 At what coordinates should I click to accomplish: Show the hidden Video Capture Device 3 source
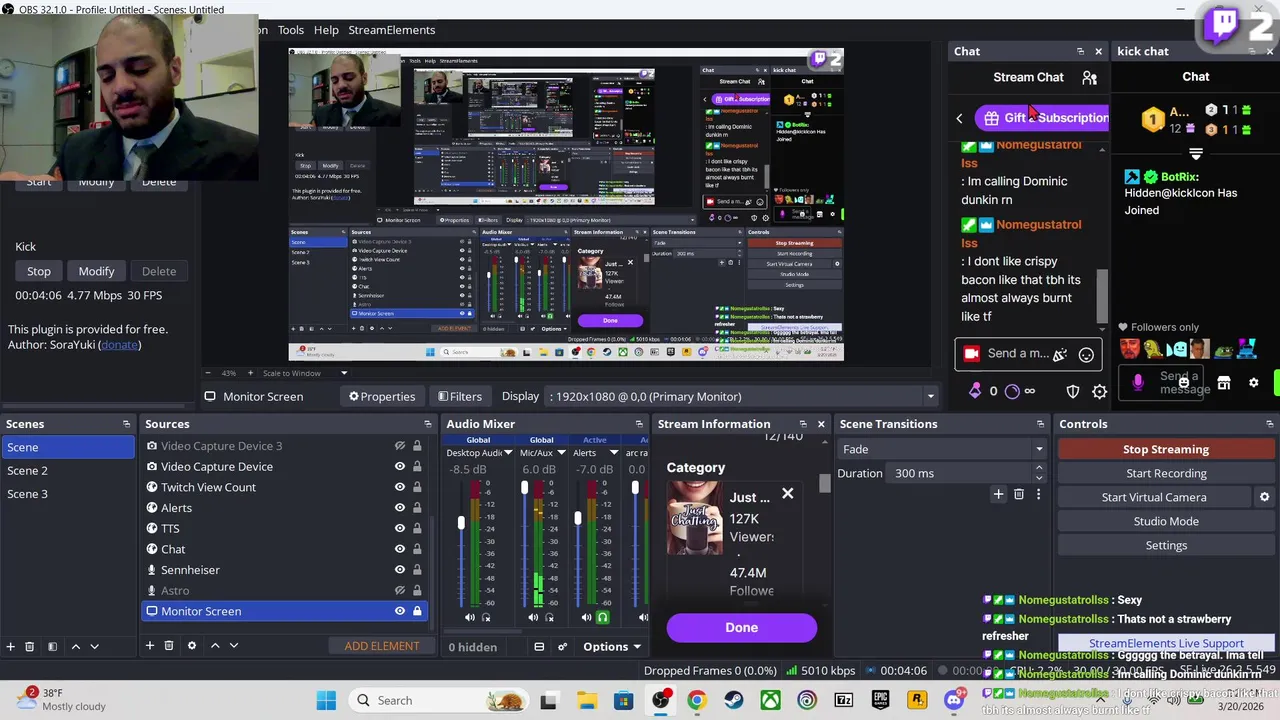pos(400,446)
